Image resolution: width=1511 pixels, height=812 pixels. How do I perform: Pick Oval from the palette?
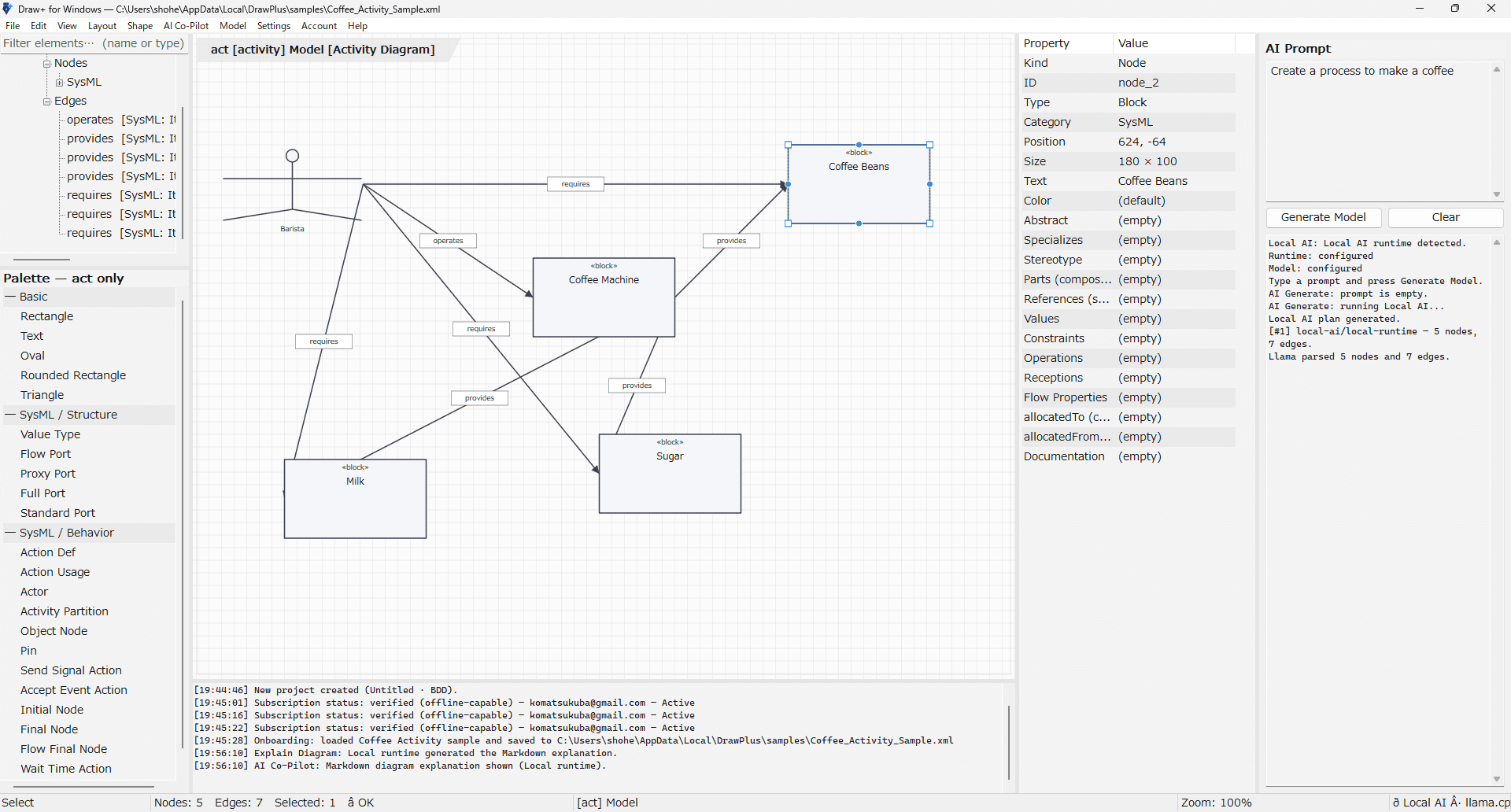pyautogui.click(x=33, y=356)
